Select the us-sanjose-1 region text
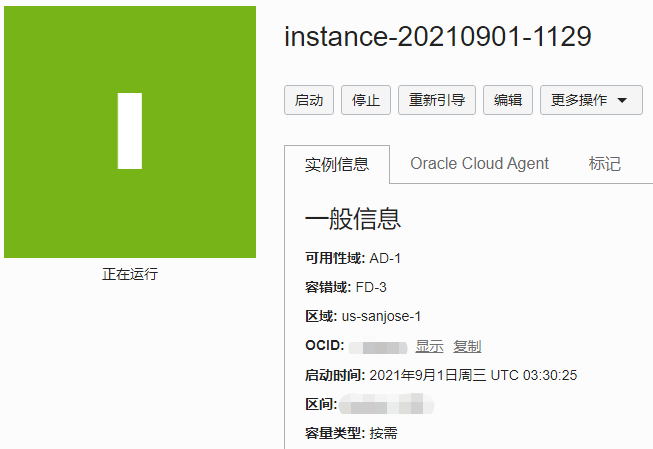This screenshot has height=449, width=653. (382, 316)
